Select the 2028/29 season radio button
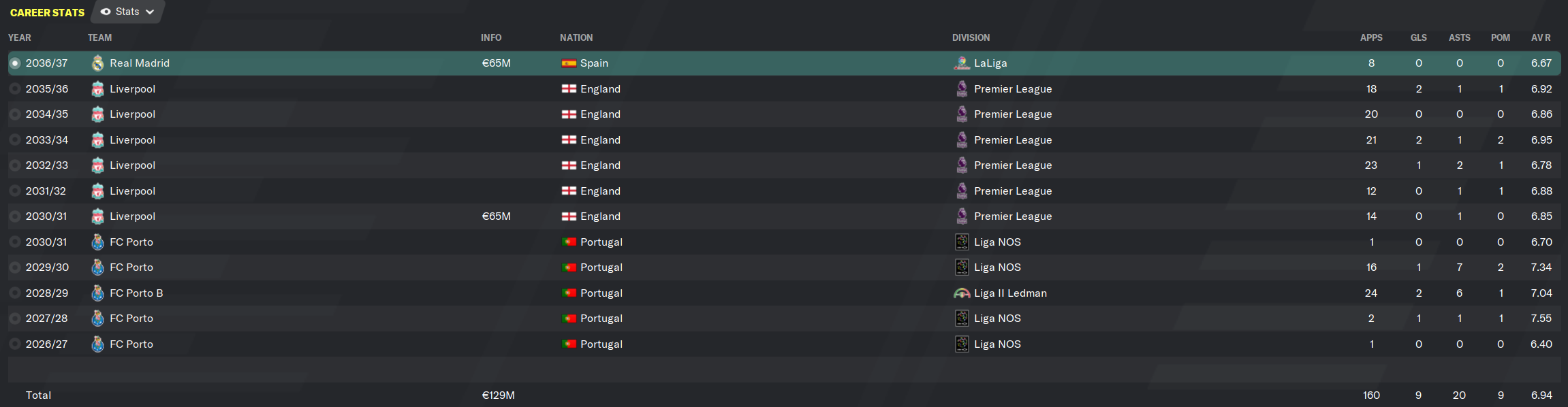 coord(15,293)
